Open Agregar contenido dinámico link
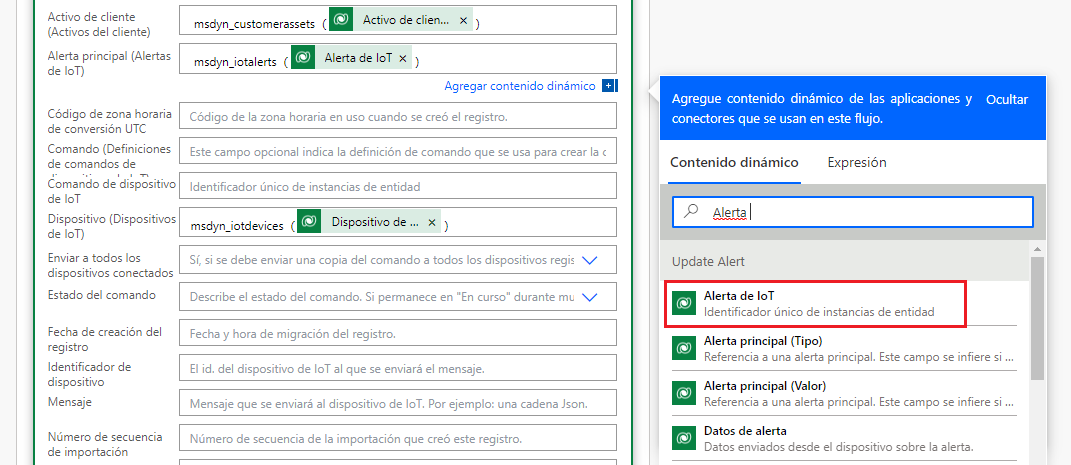Viewport: 1071px width, 465px height. pos(520,86)
